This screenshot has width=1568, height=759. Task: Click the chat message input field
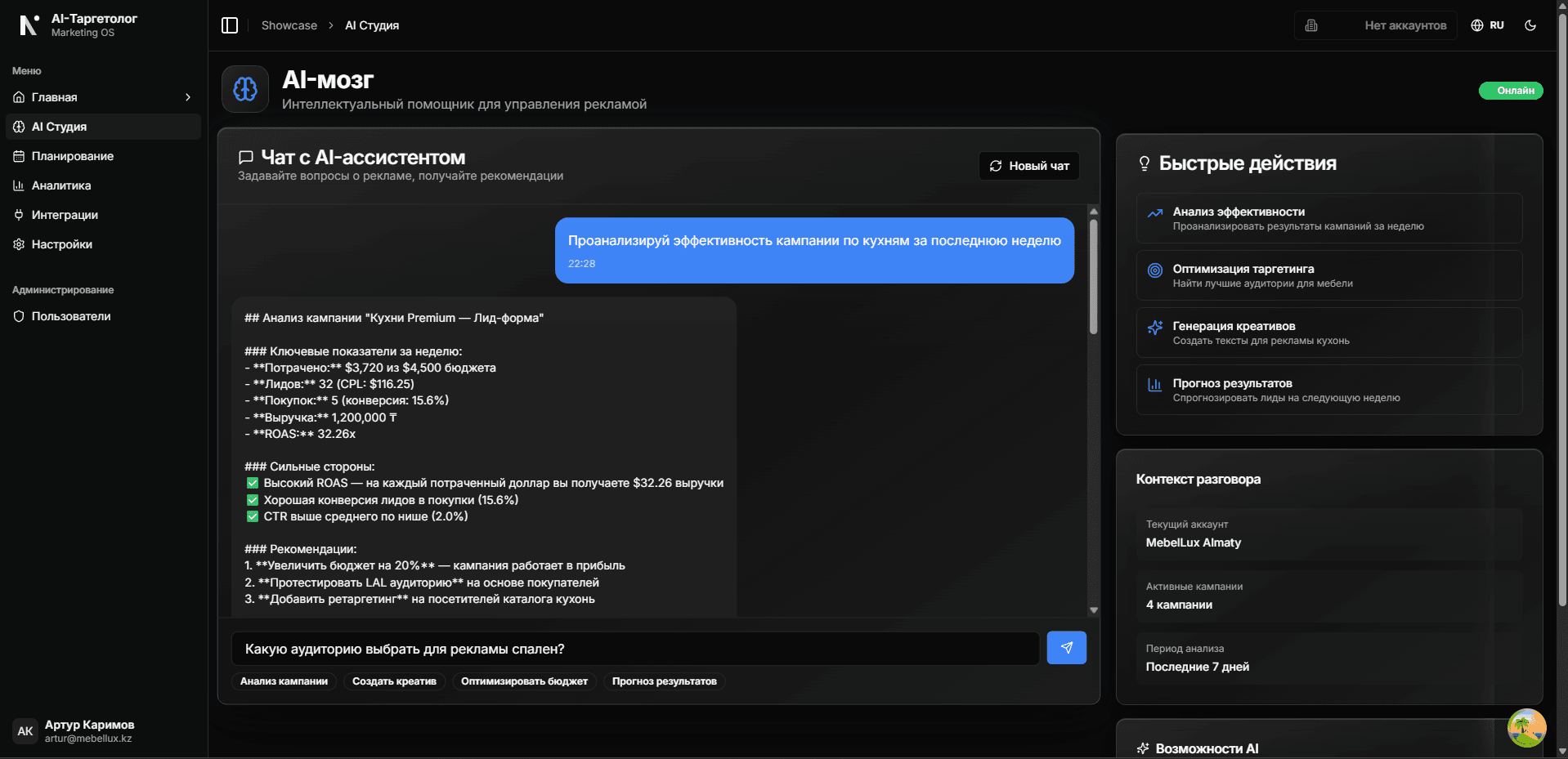[x=638, y=648]
